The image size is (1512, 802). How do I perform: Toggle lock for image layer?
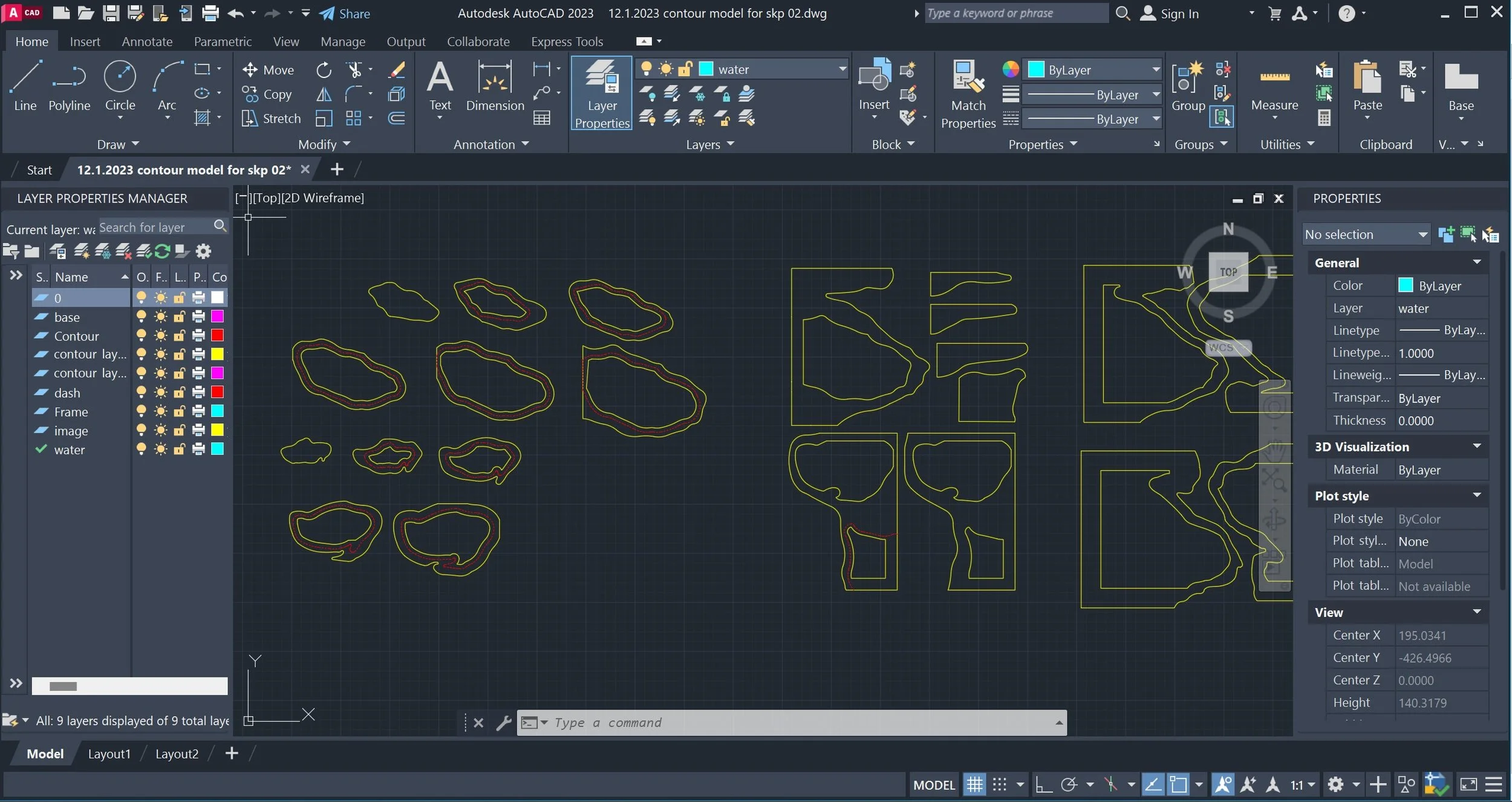(x=179, y=430)
